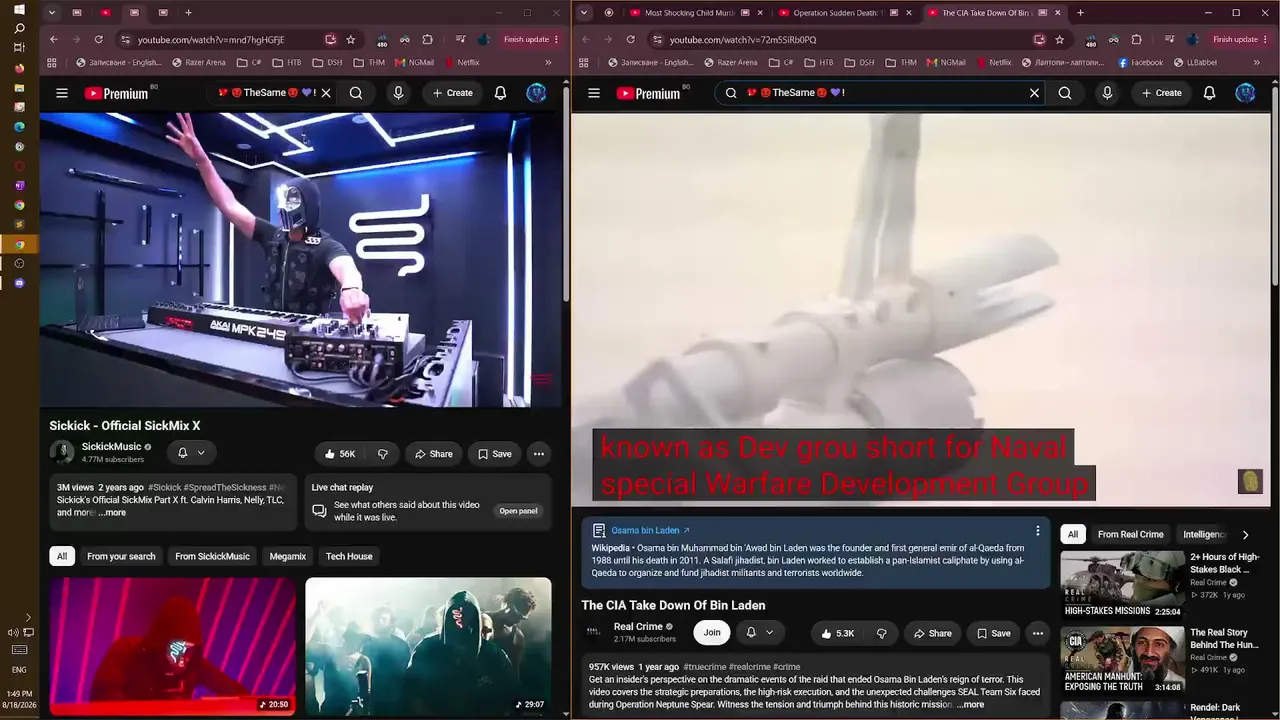Open the Real Crime channel name link
The width and height of the screenshot is (1280, 720).
638,627
